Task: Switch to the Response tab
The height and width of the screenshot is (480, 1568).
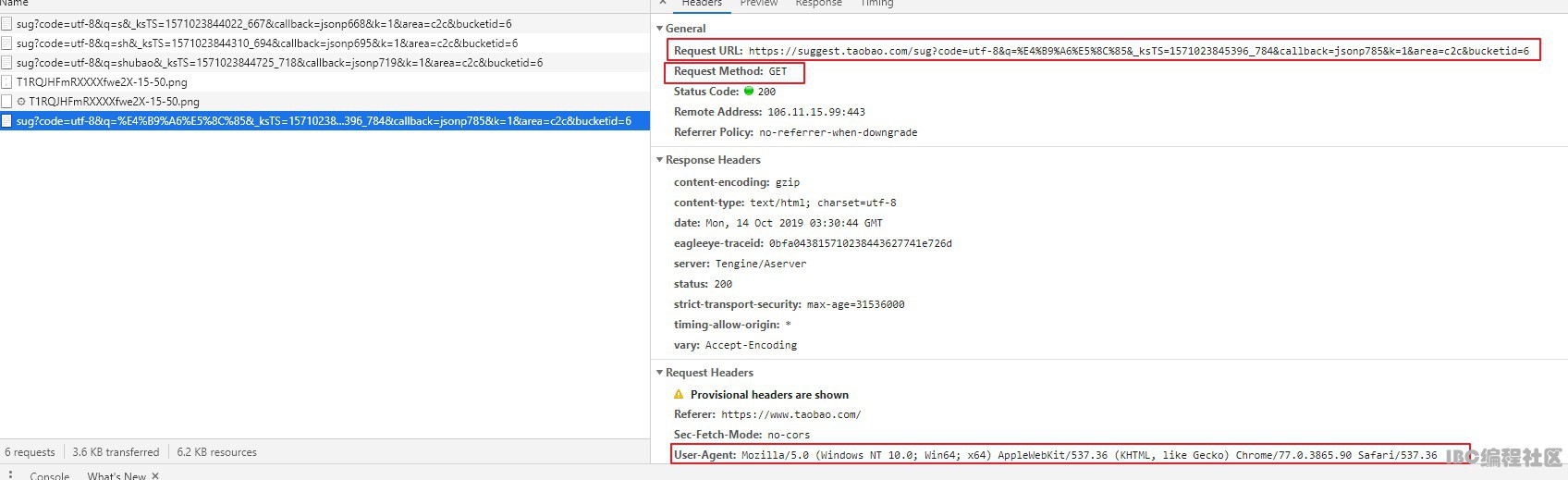Action: pyautogui.click(x=819, y=4)
